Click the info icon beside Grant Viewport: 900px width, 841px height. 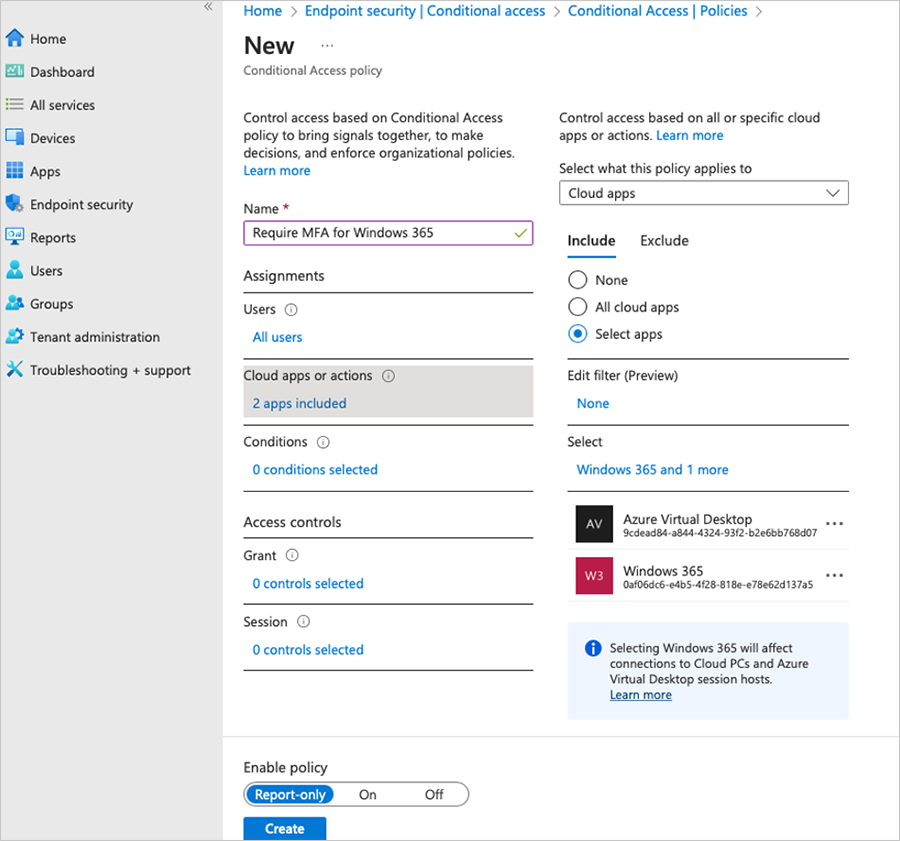292,555
